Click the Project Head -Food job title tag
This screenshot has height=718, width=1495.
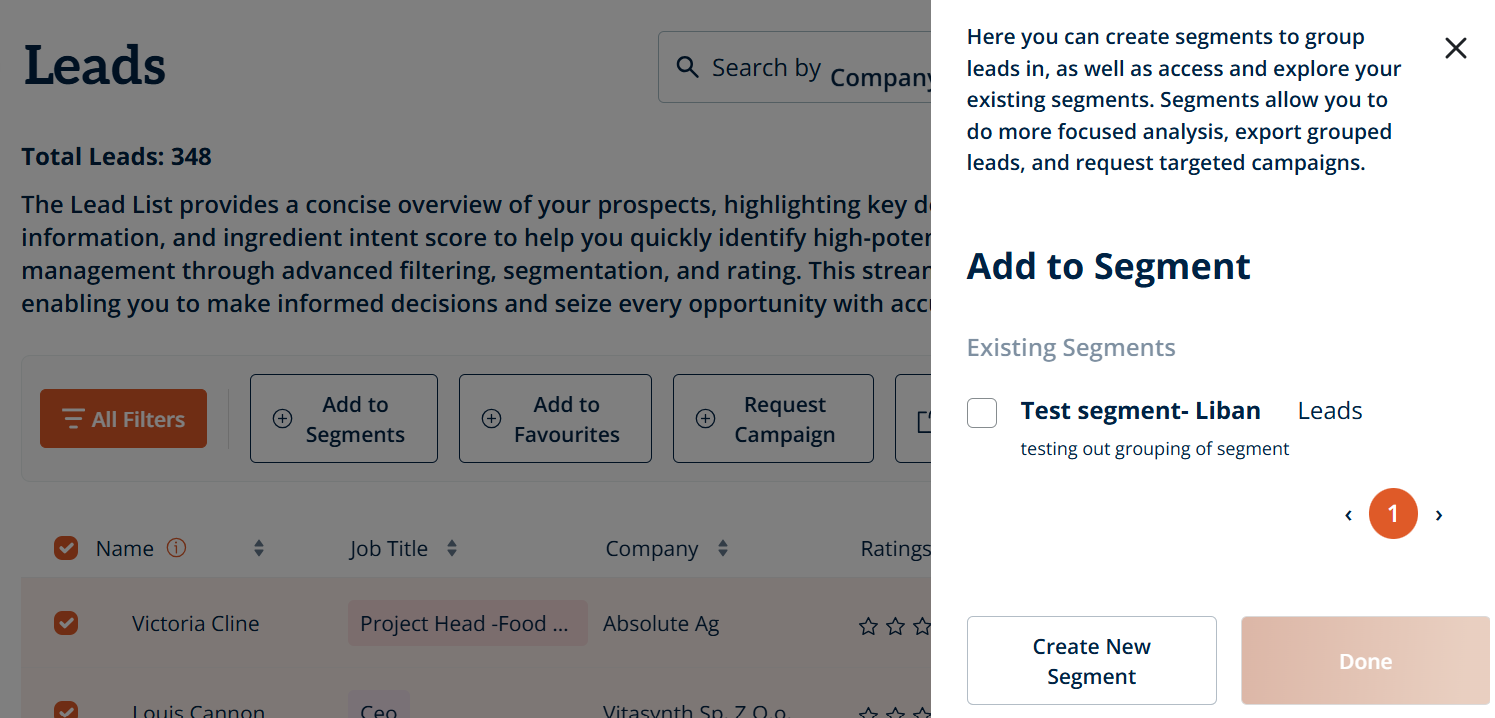[467, 623]
